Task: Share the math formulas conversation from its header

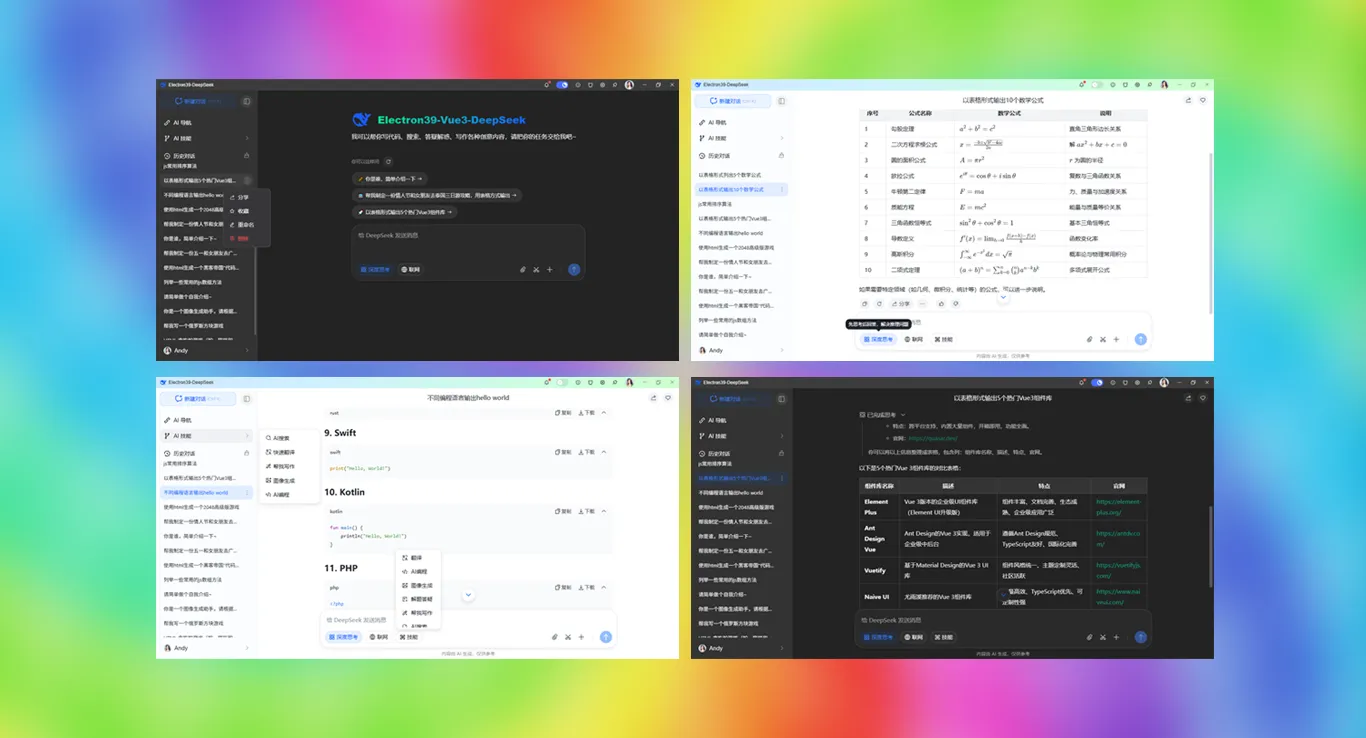Action: coord(1188,101)
